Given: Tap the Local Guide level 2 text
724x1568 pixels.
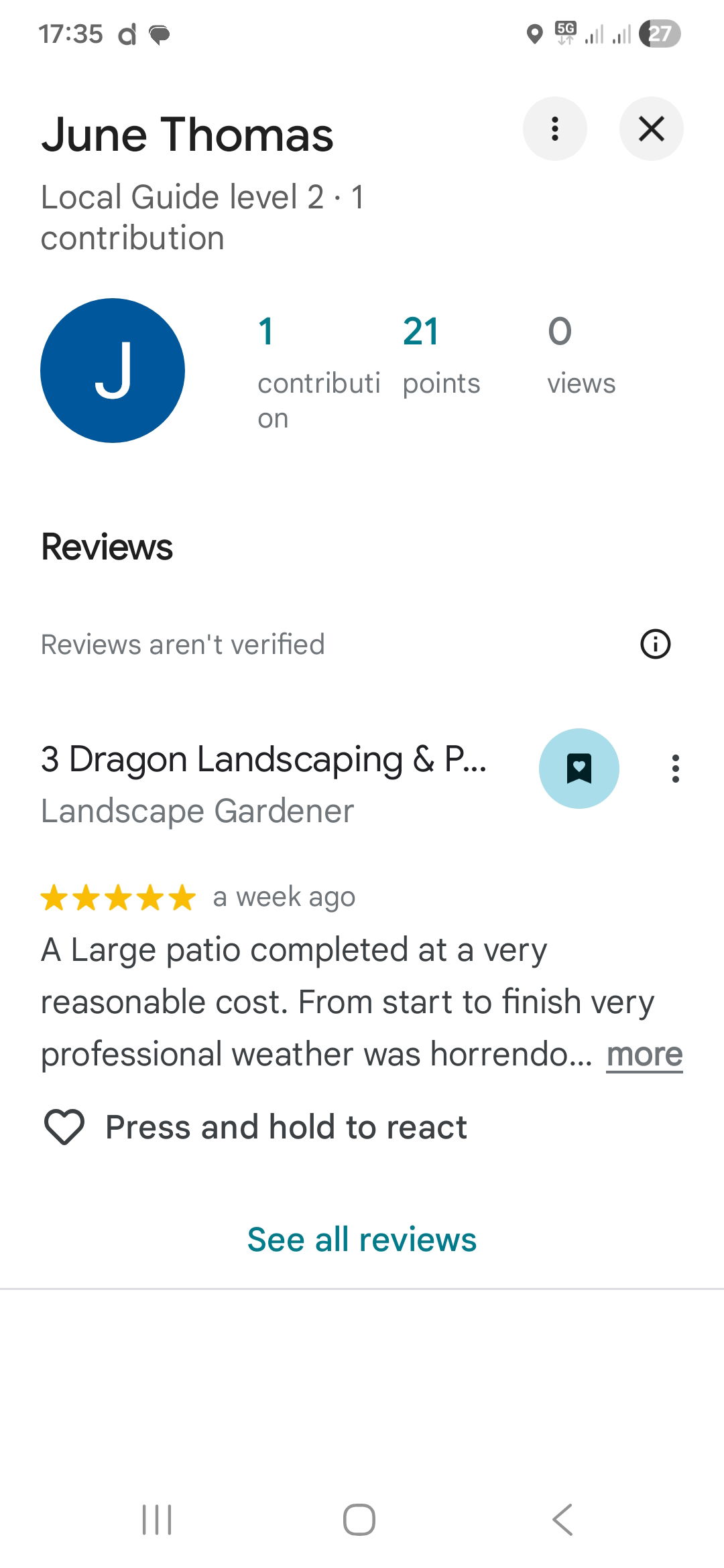Looking at the screenshot, I should (x=182, y=197).
